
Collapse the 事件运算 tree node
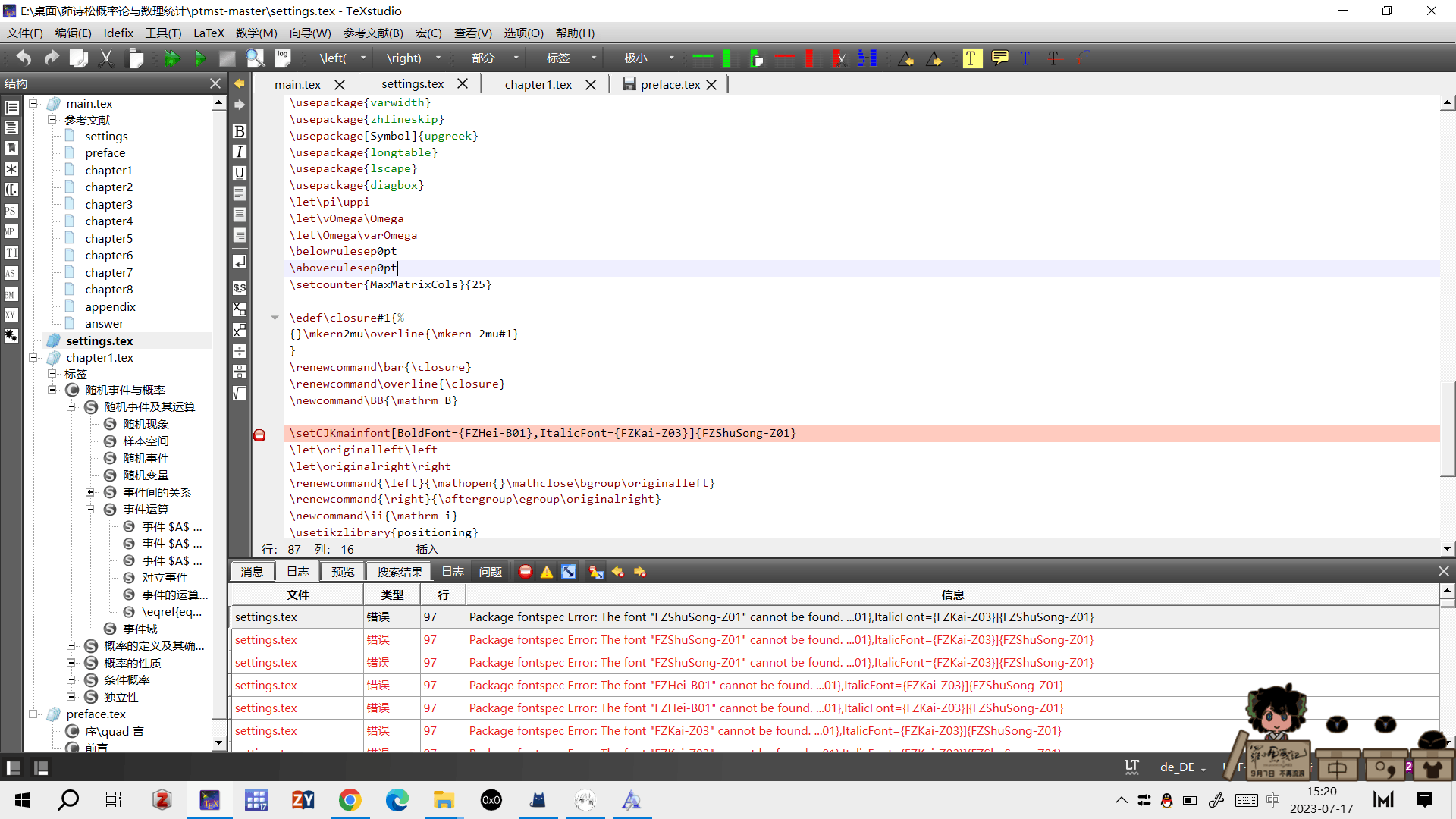tap(90, 510)
